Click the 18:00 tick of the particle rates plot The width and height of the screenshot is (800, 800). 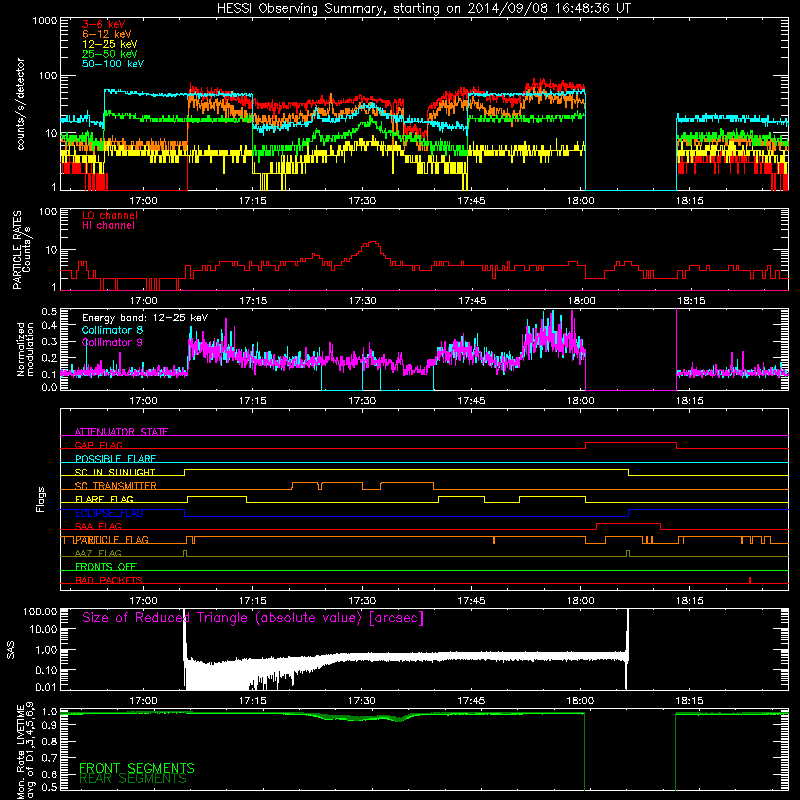pyautogui.click(x=581, y=301)
